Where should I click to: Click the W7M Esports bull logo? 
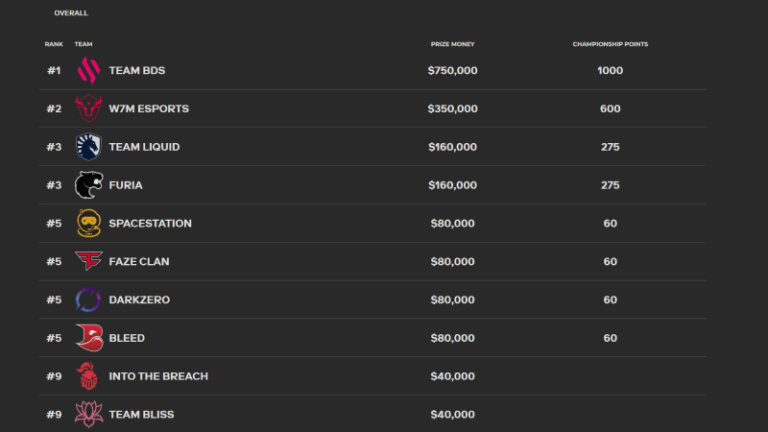click(88, 109)
